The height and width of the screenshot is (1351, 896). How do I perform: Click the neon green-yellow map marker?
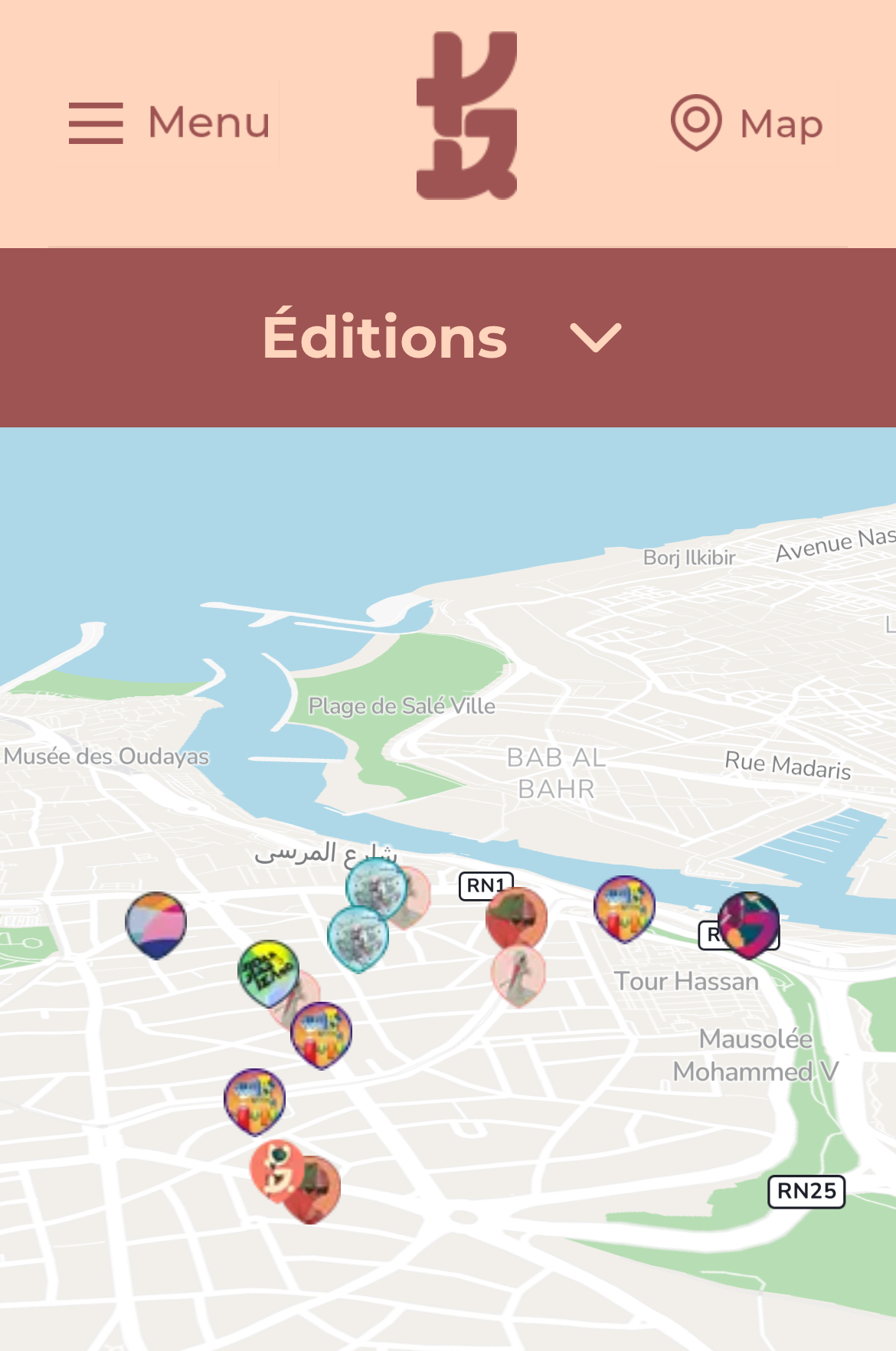pyautogui.click(x=268, y=971)
